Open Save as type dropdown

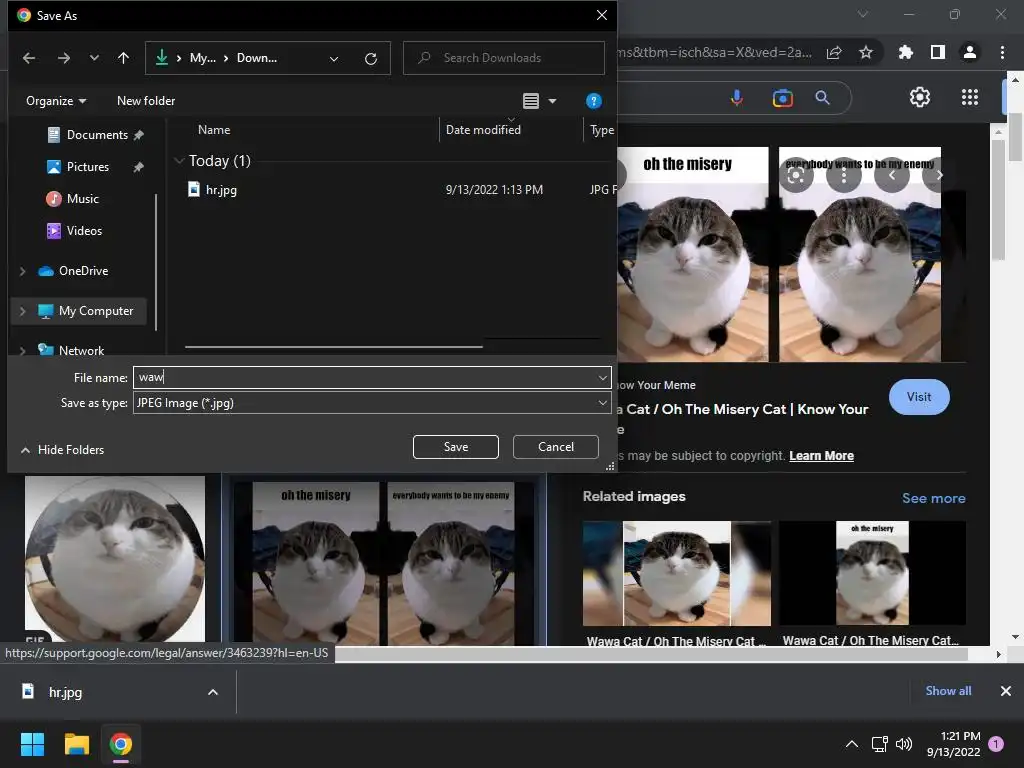point(602,403)
